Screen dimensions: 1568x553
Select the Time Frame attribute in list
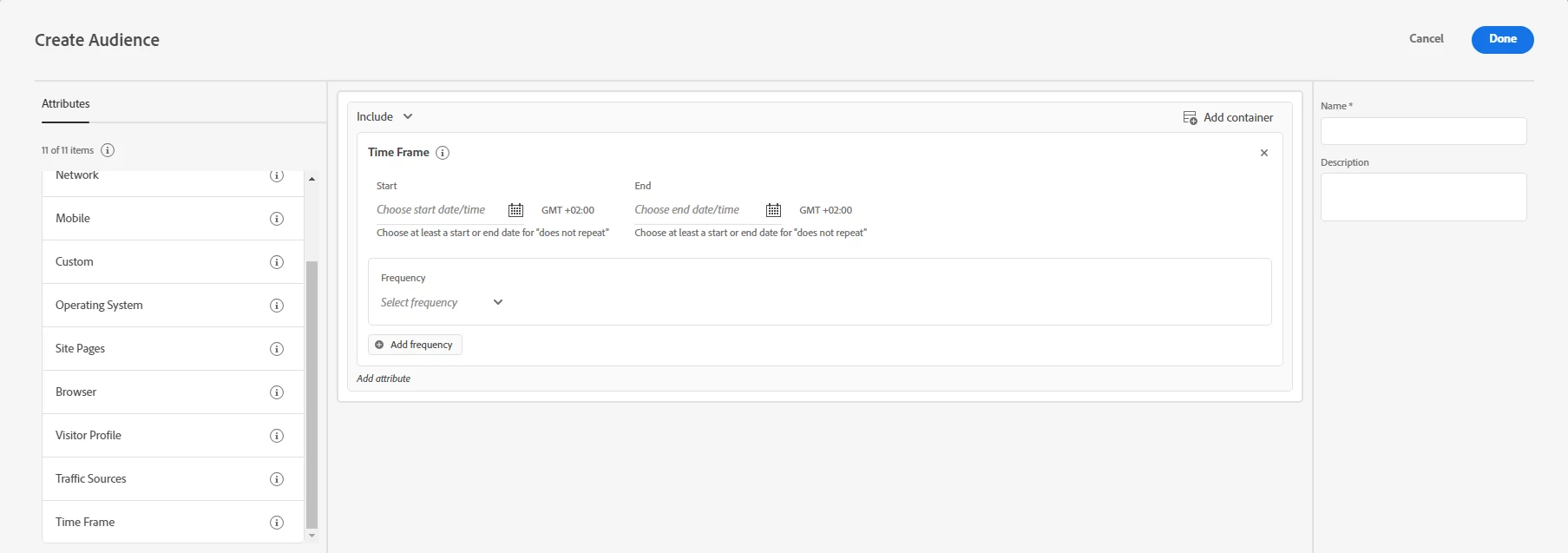[173, 523]
